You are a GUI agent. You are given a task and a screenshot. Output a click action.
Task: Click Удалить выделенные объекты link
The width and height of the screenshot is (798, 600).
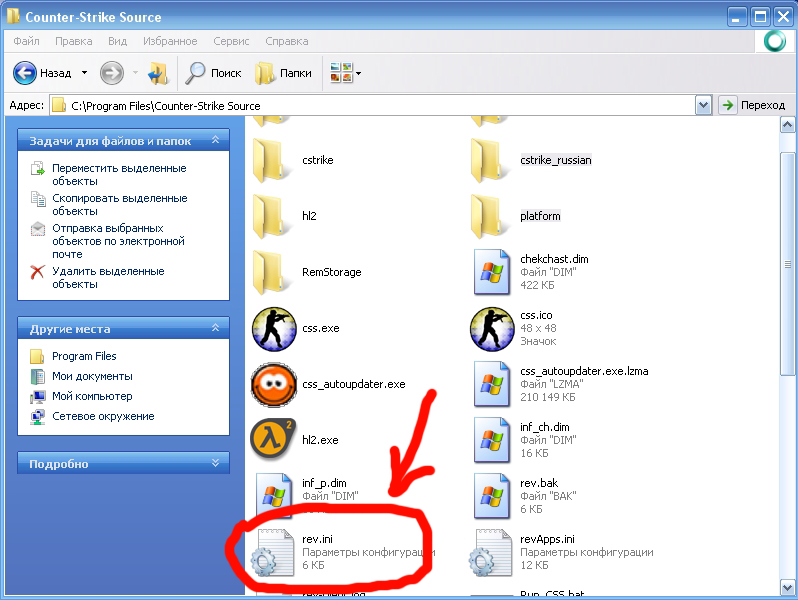click(108, 277)
